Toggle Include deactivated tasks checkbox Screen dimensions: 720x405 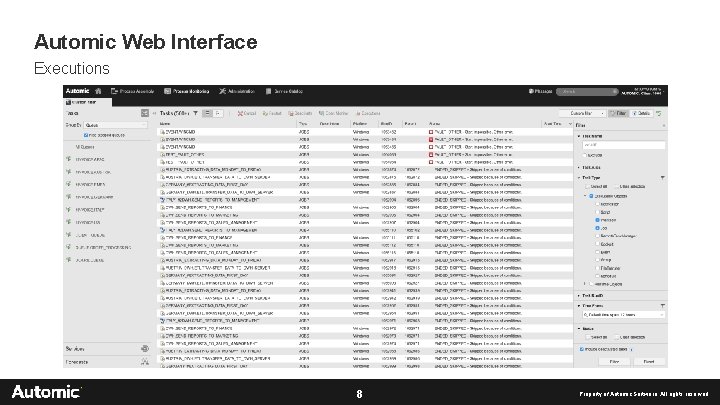pyautogui.click(x=582, y=349)
